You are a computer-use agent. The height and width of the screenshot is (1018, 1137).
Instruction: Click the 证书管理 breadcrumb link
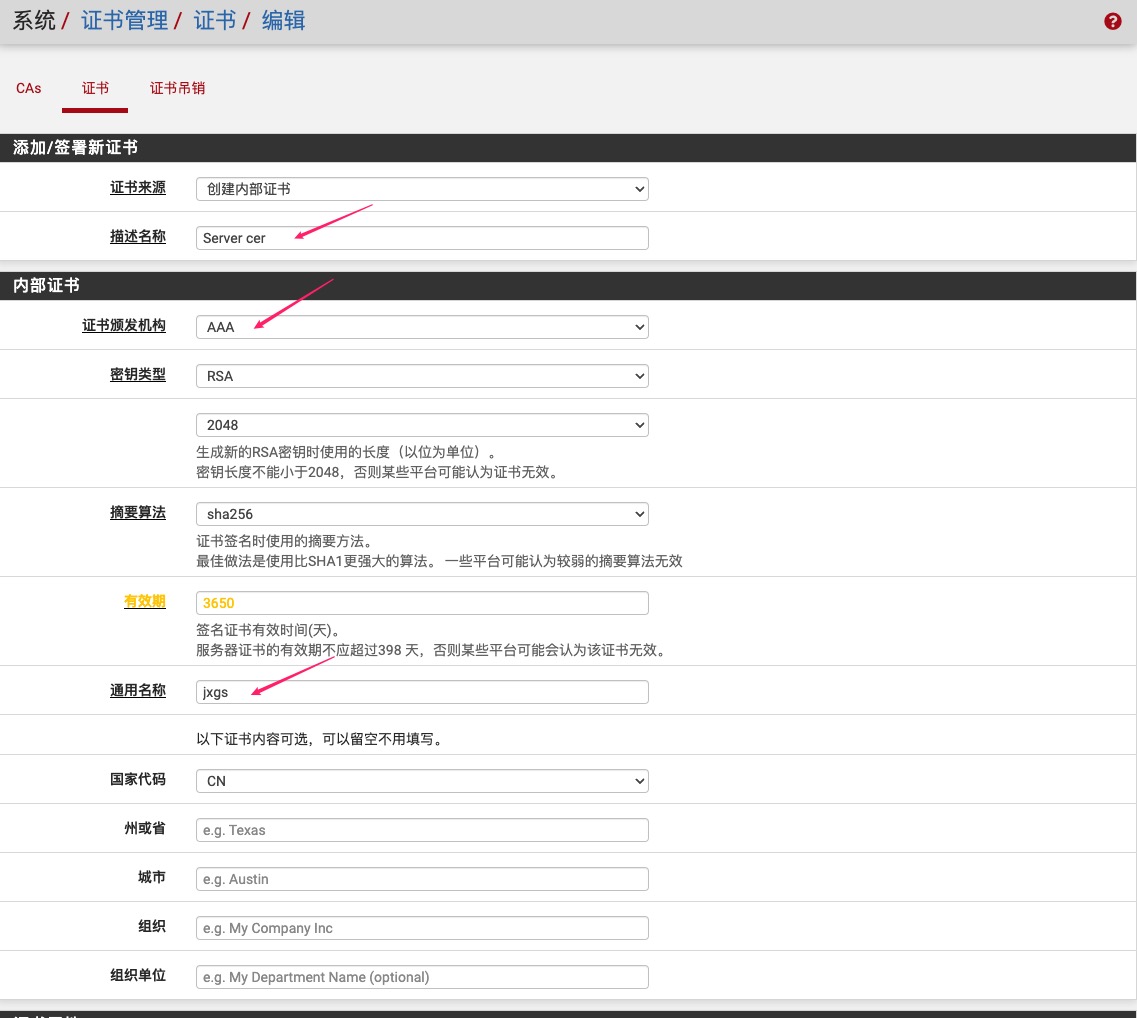[125, 21]
